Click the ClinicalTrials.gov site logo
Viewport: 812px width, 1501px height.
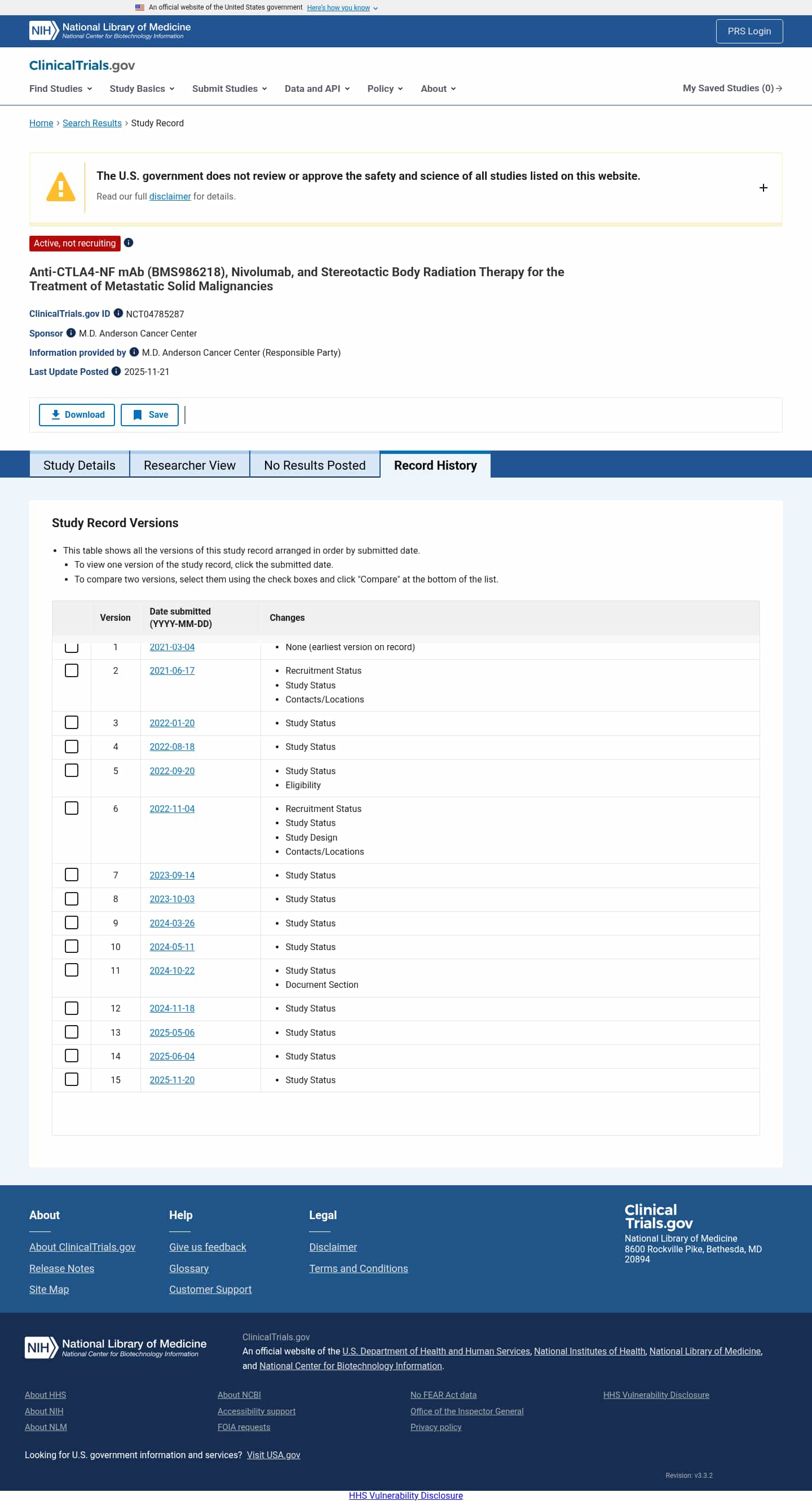(82, 65)
